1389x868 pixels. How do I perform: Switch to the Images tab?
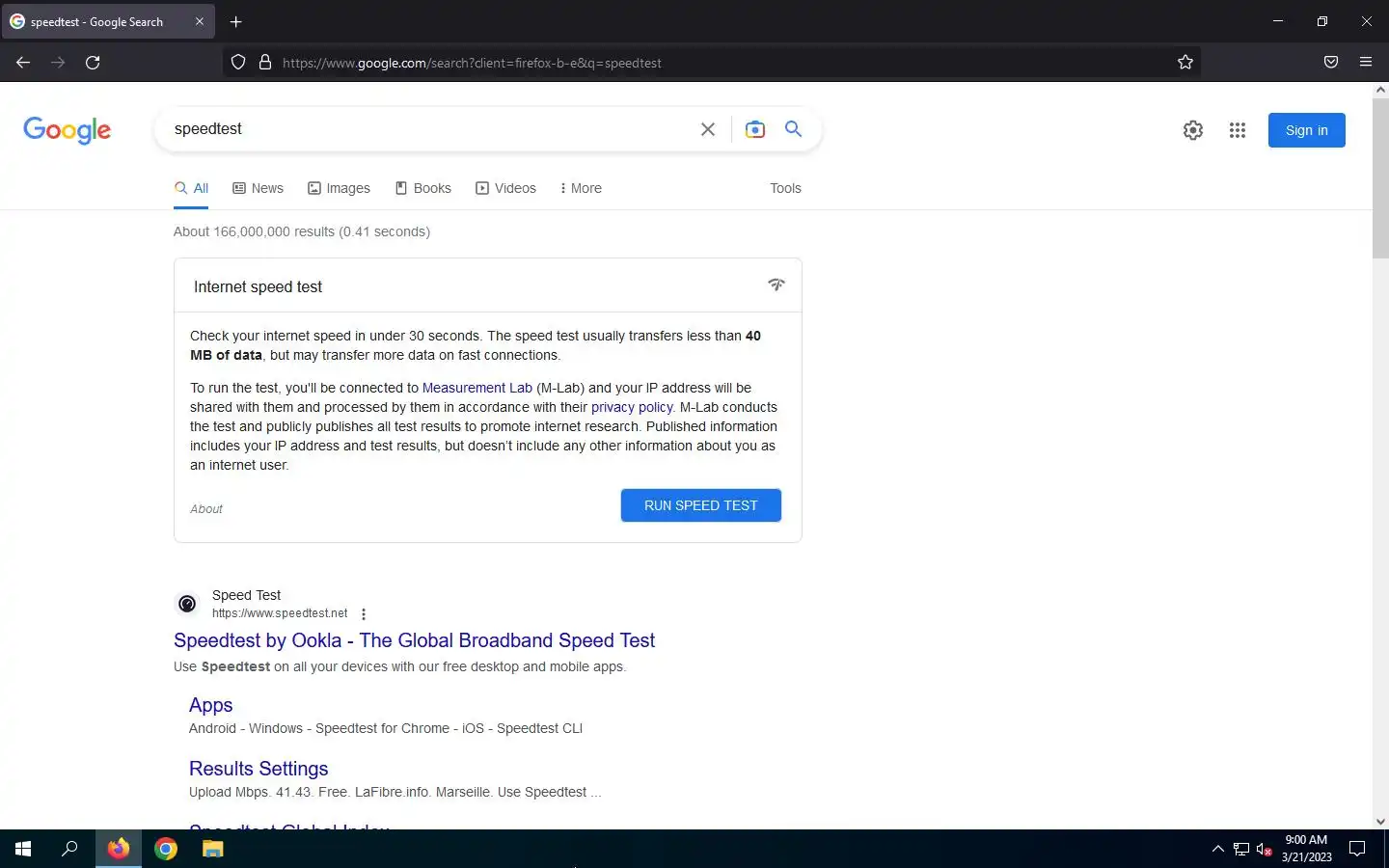pyautogui.click(x=339, y=188)
